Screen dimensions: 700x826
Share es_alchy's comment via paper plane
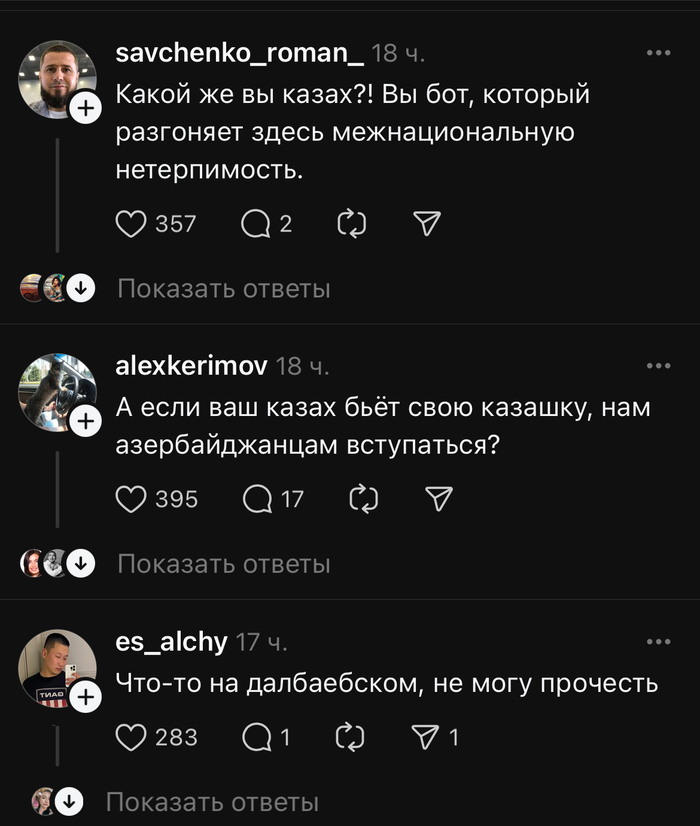[427, 738]
